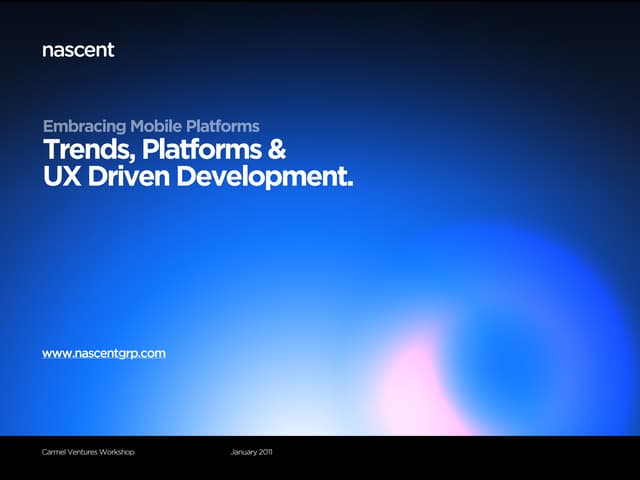This screenshot has width=640, height=480.
Task: Click the Carmel Ventures Workshop footer text
Action: click(x=88, y=453)
